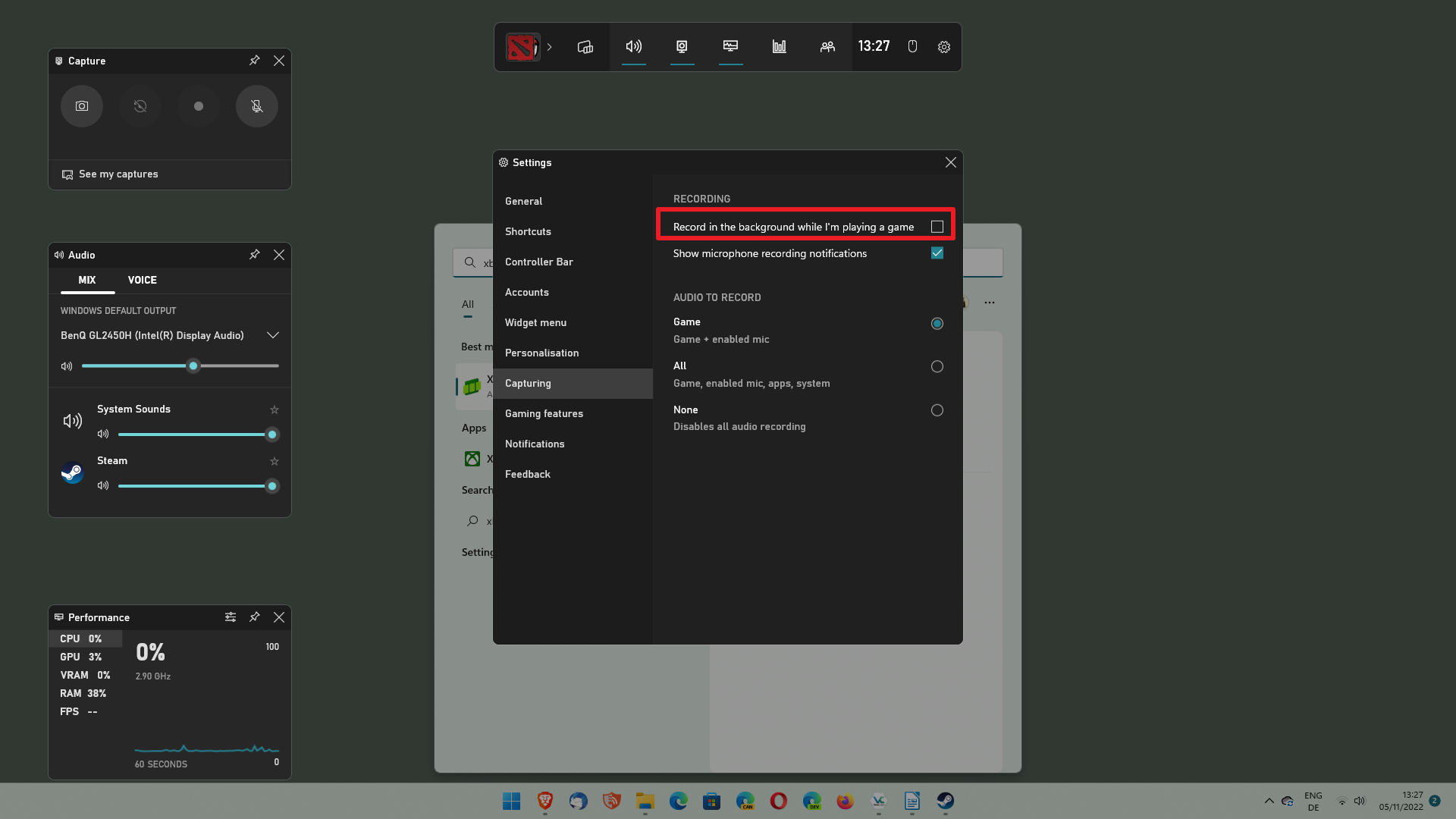Click Feedback in Settings sidebar
This screenshot has height=819, width=1456.
click(x=527, y=473)
